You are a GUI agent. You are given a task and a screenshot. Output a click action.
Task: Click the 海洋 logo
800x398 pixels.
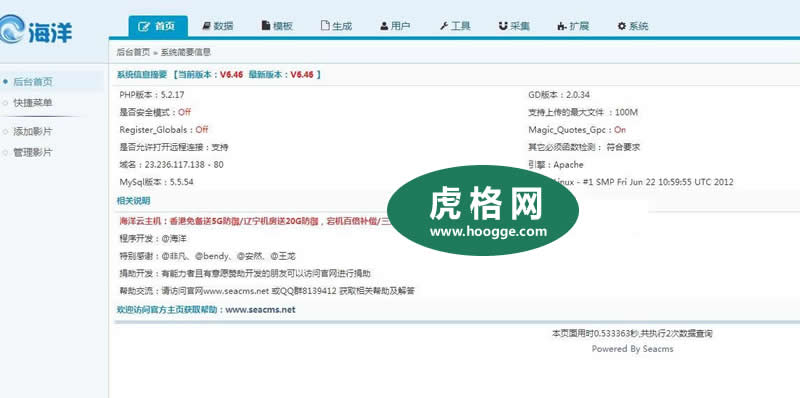(35, 29)
